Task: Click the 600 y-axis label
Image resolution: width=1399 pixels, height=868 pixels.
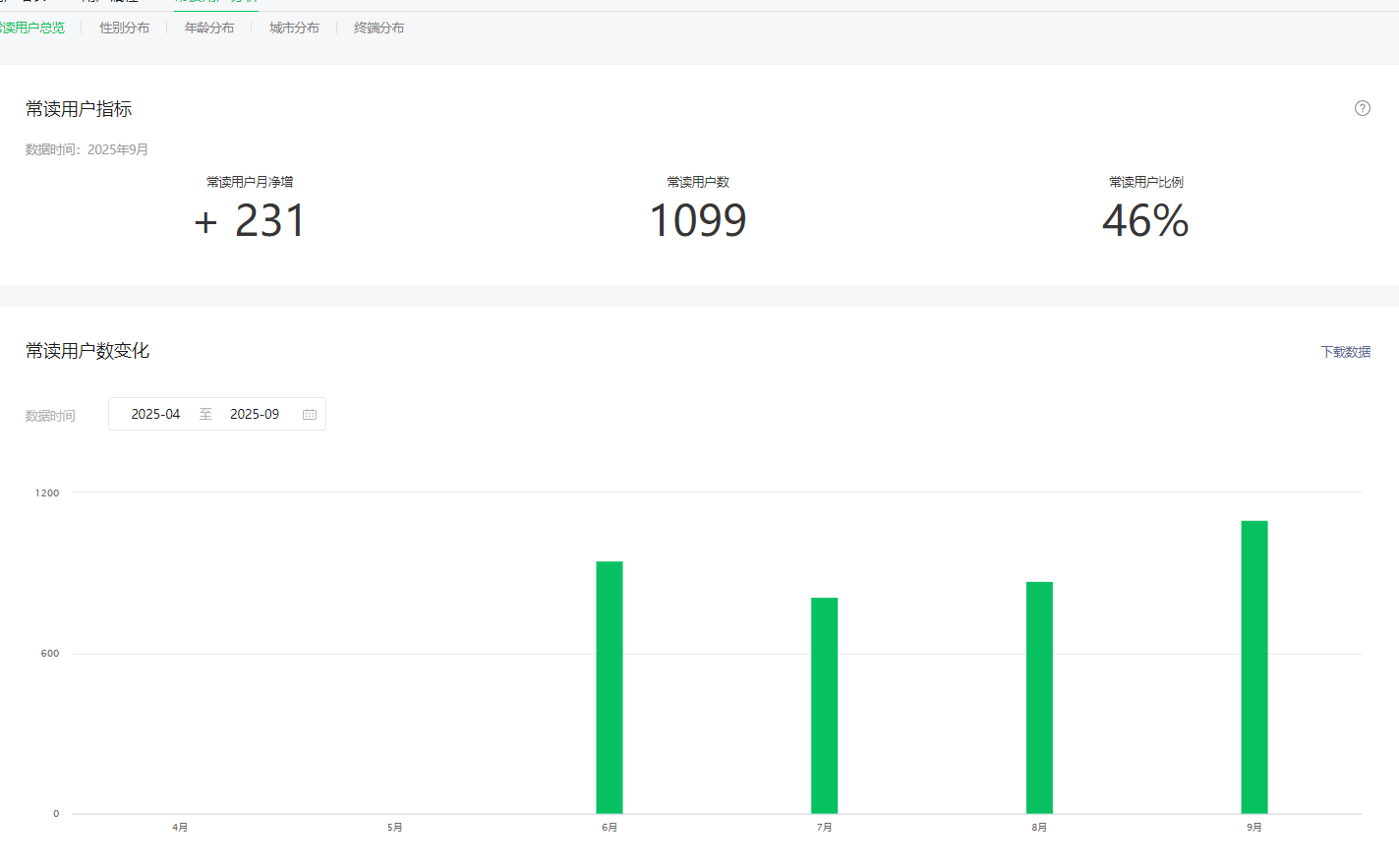Action: coord(50,654)
